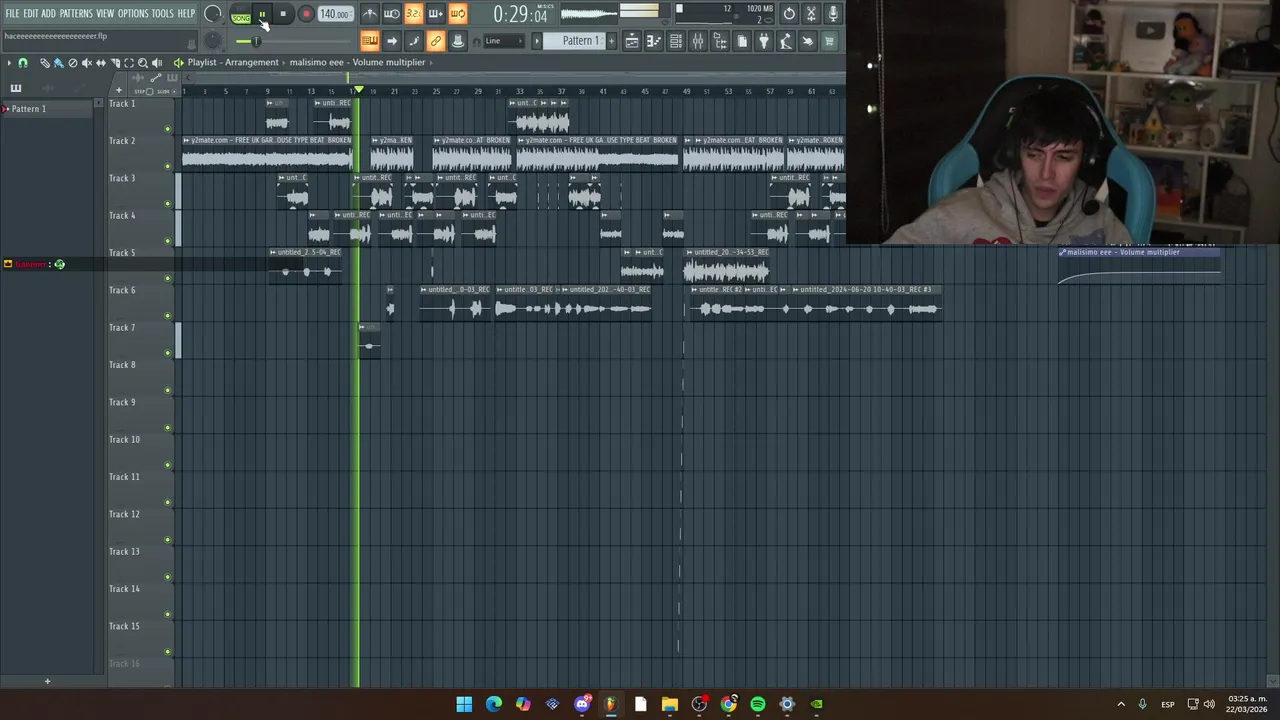This screenshot has height=720, width=1280.
Task: Open playlist options menu arrow
Action: [x=9, y=63]
